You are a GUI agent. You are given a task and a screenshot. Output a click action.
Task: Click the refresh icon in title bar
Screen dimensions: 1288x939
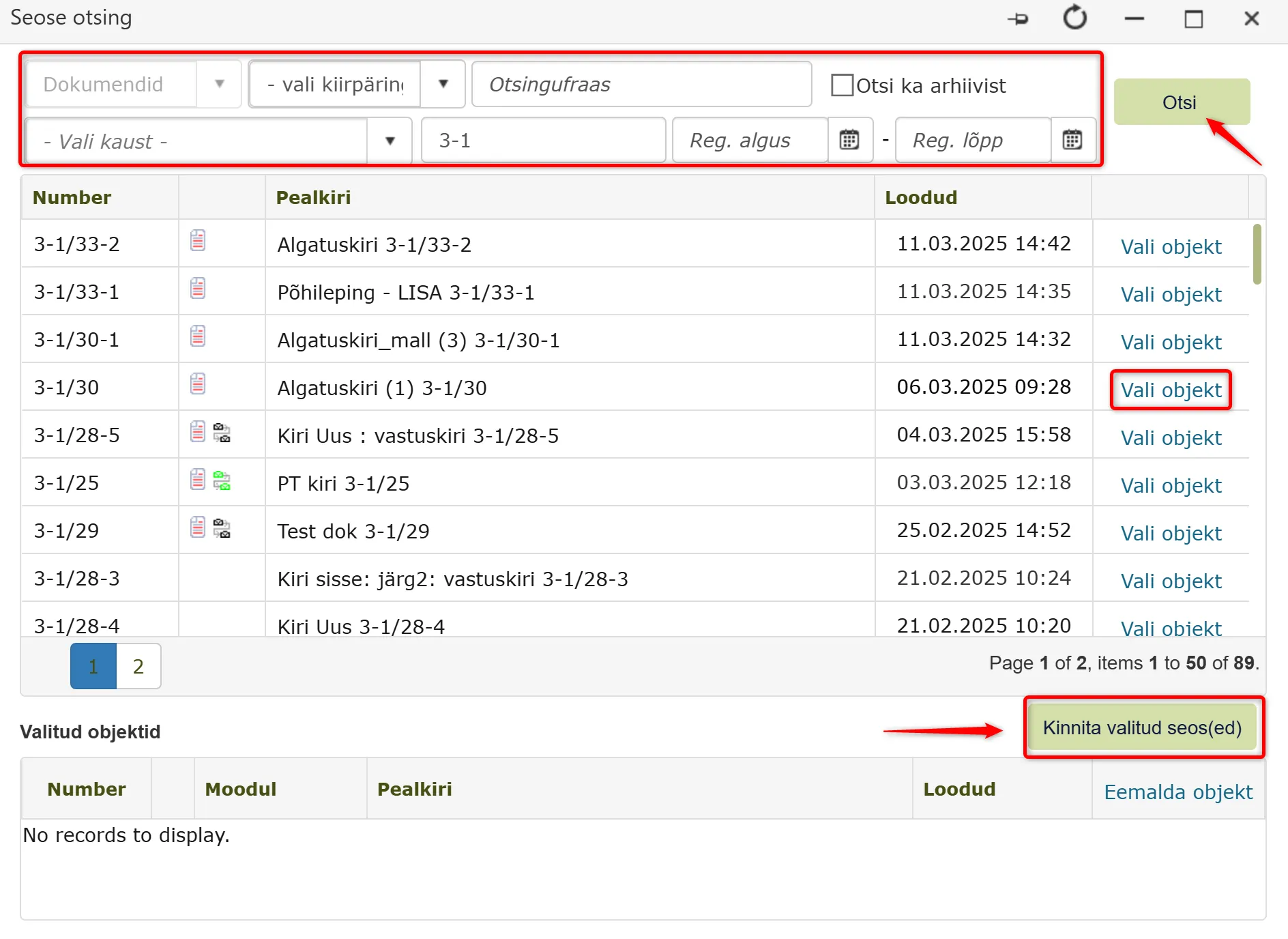(1075, 18)
